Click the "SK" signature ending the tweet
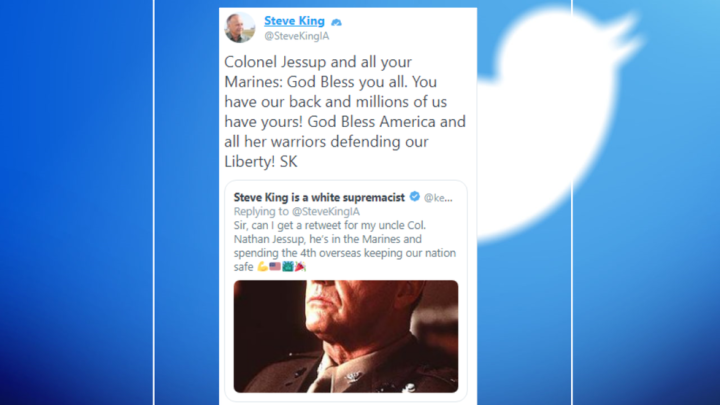 click(289, 162)
